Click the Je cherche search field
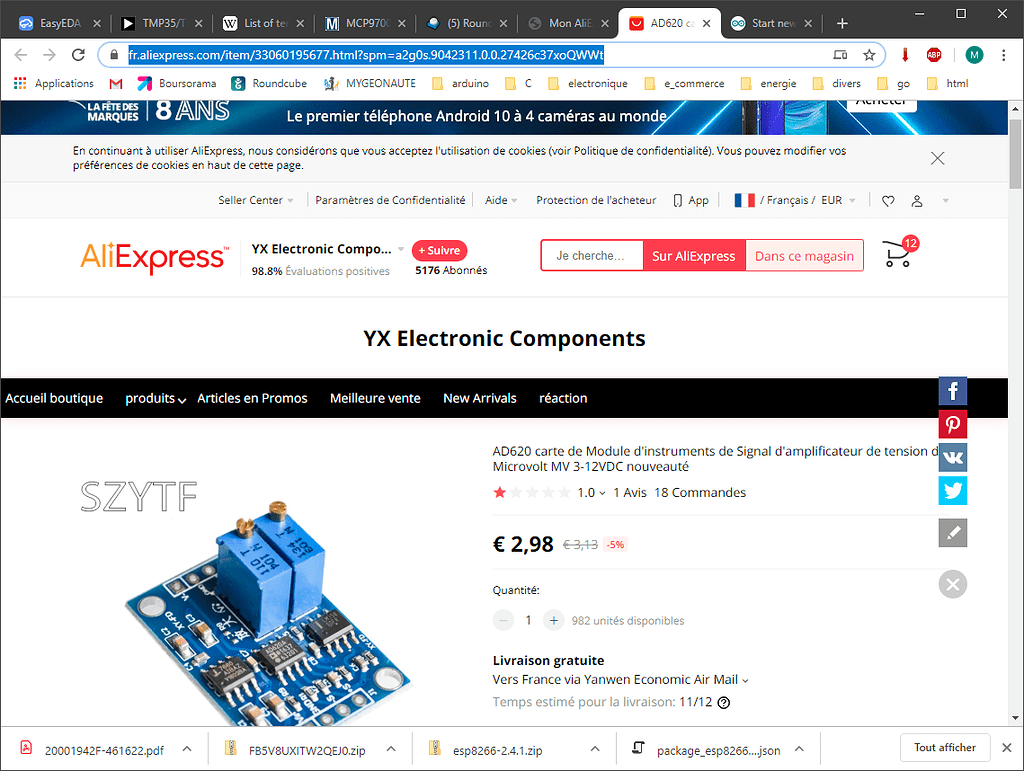The height and width of the screenshot is (771, 1024). click(592, 256)
